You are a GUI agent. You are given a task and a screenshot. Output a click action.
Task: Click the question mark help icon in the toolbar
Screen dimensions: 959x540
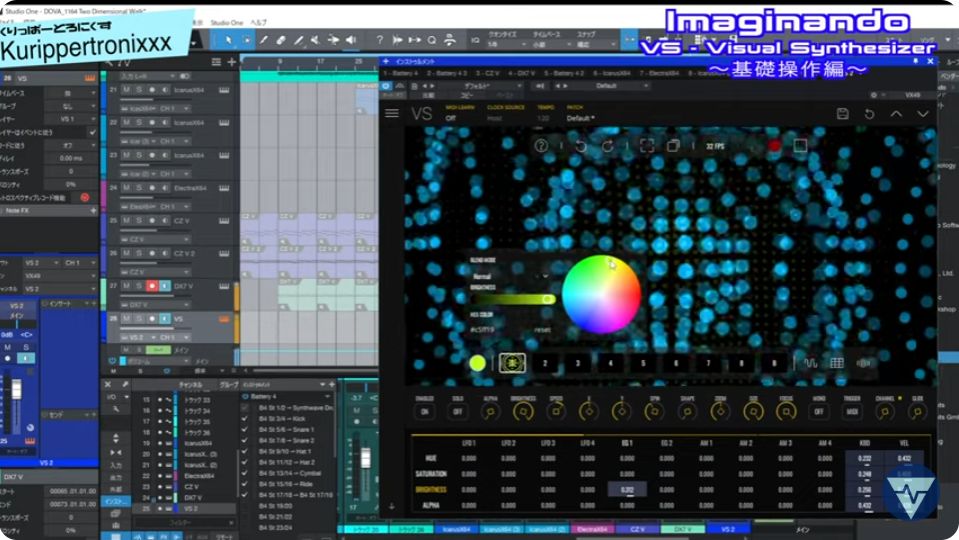click(x=380, y=40)
